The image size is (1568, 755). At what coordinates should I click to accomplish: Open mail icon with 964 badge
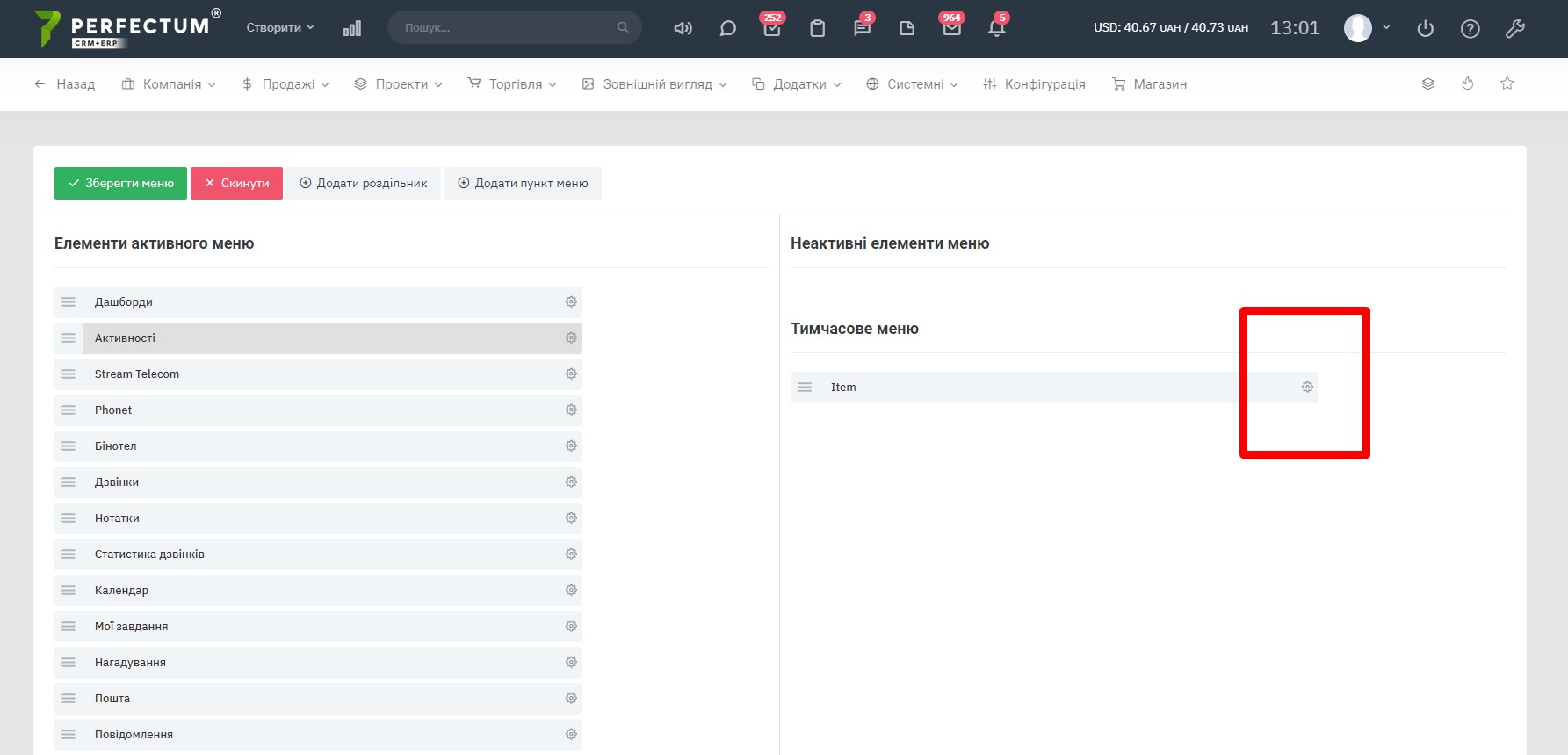[x=951, y=28]
